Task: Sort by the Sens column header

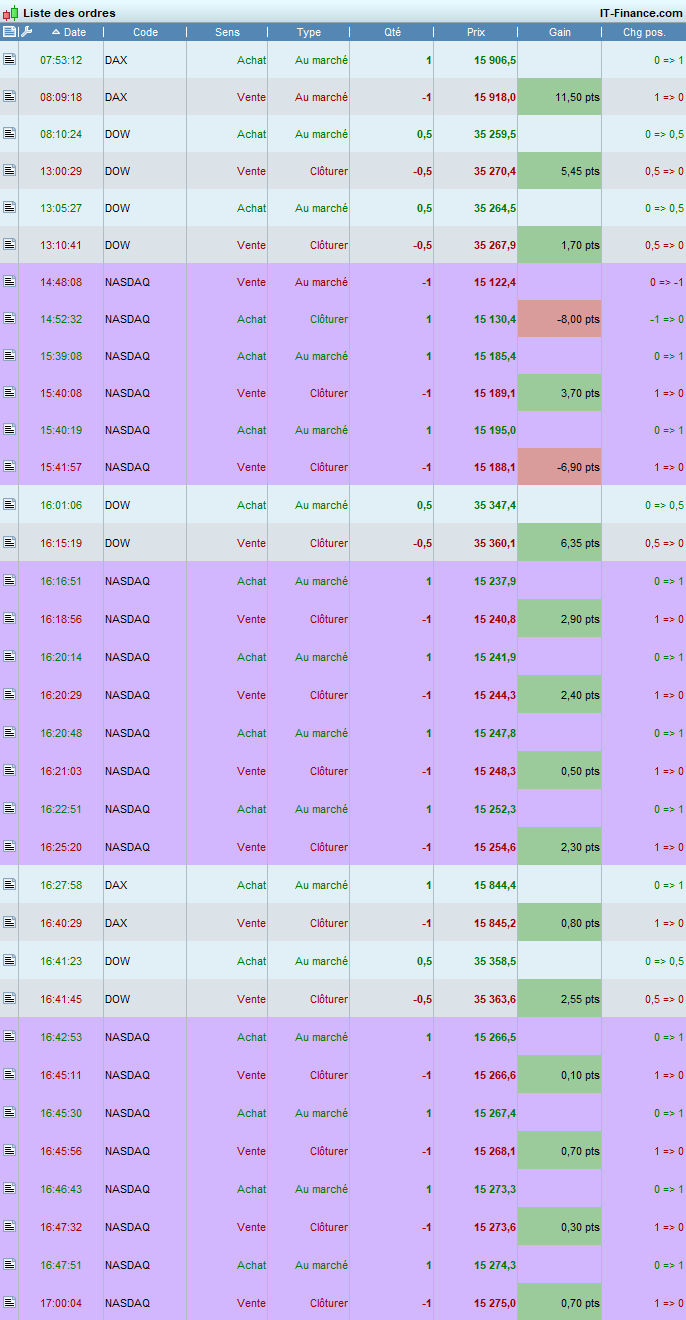Action: 227,32
